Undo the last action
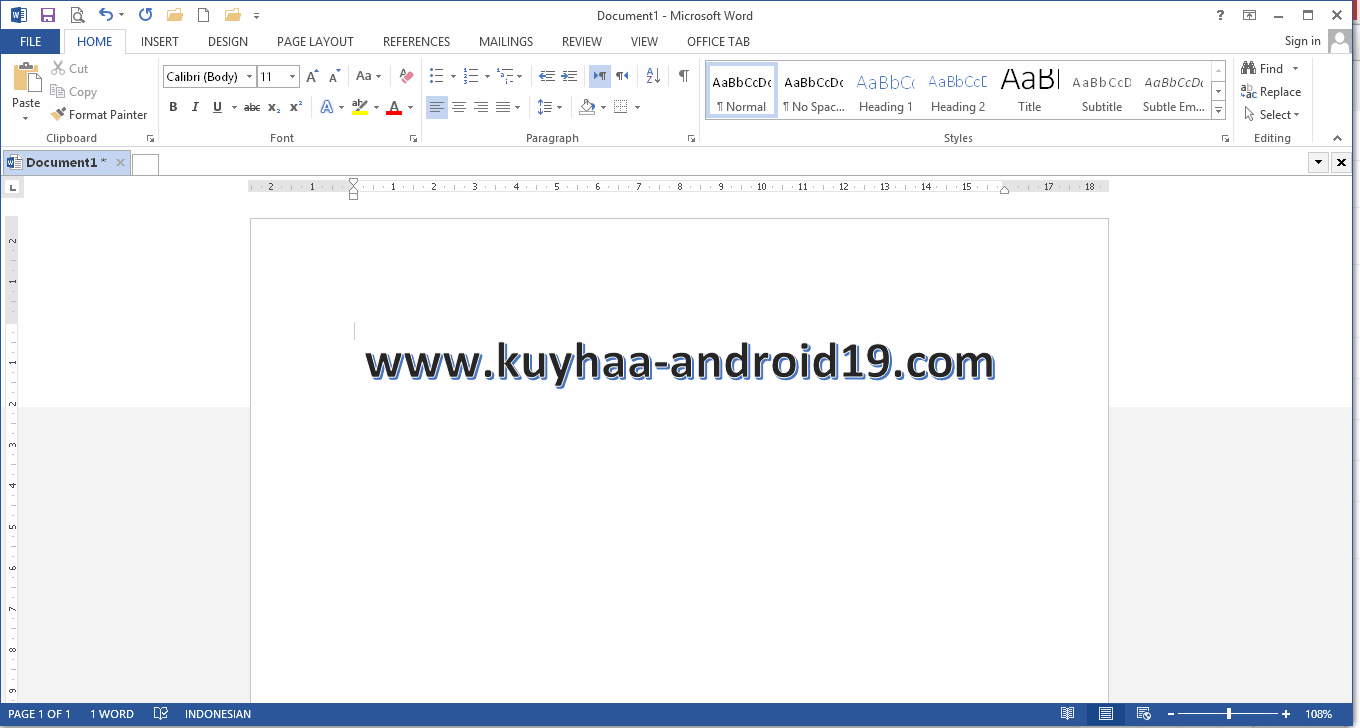1360x728 pixels. tap(106, 15)
